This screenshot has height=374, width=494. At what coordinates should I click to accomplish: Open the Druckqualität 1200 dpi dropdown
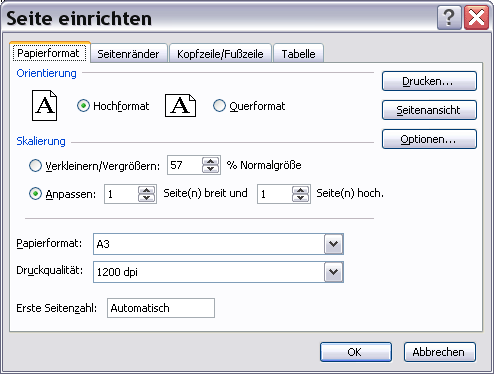pyautogui.click(x=334, y=272)
